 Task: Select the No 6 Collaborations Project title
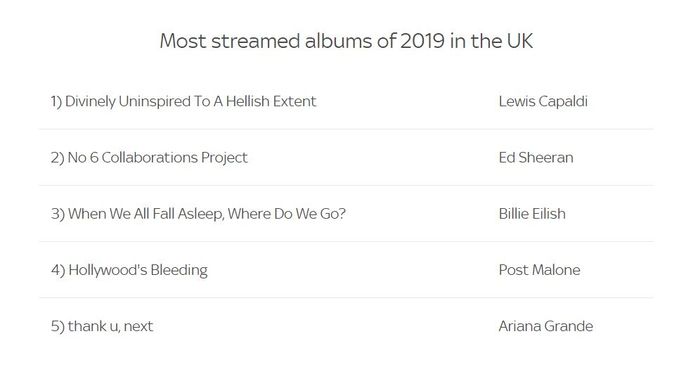coord(157,158)
